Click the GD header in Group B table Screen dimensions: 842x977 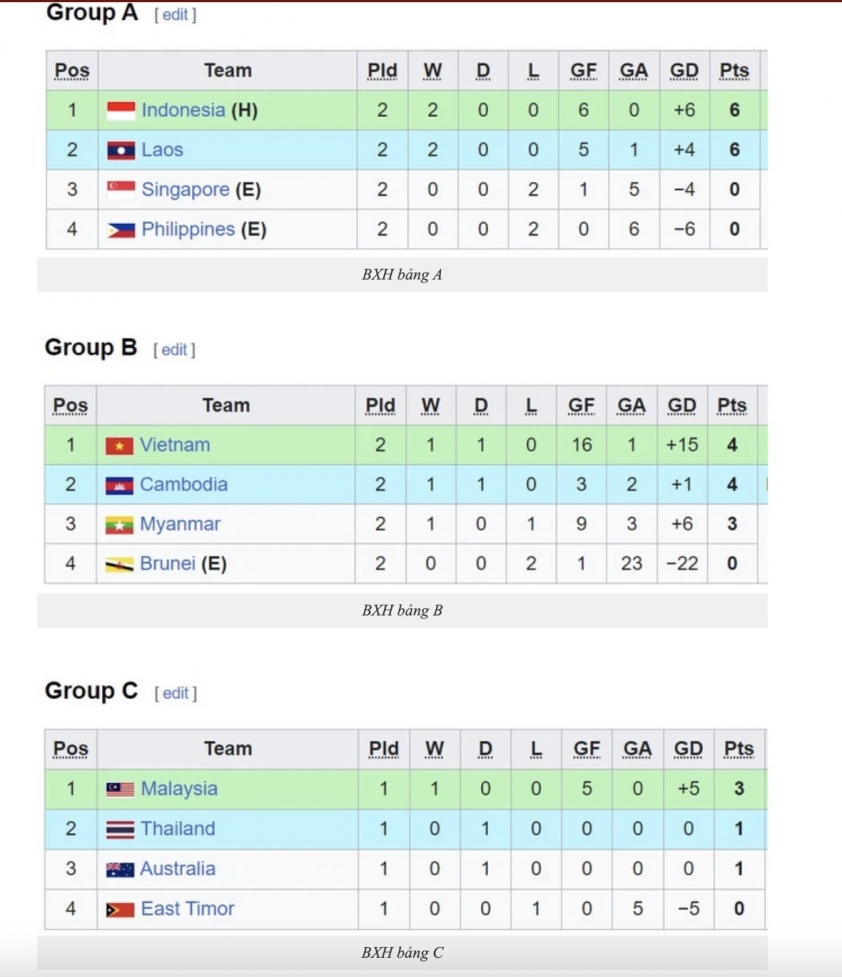682,406
